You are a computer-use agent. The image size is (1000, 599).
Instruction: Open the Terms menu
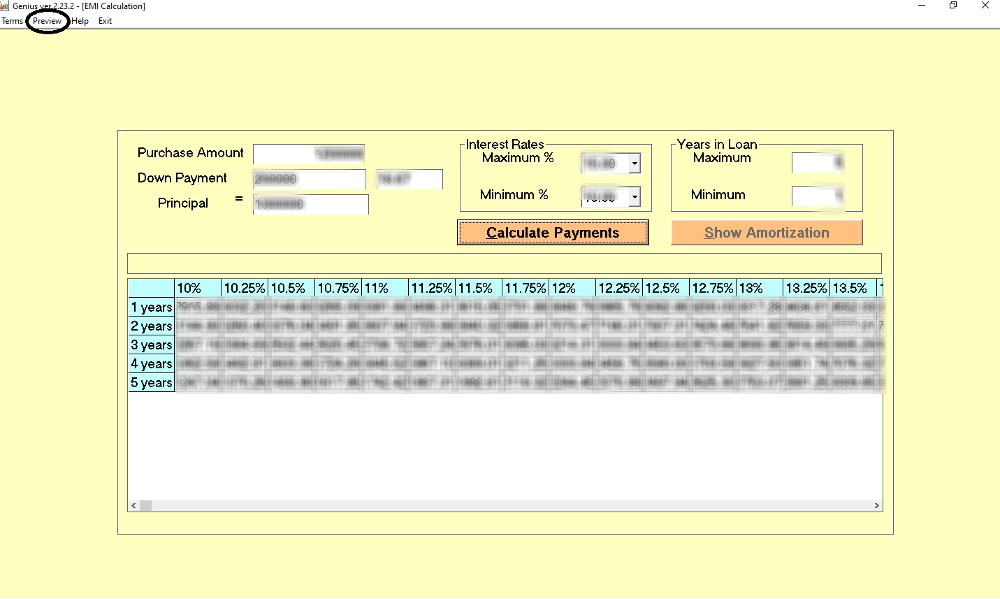click(12, 21)
